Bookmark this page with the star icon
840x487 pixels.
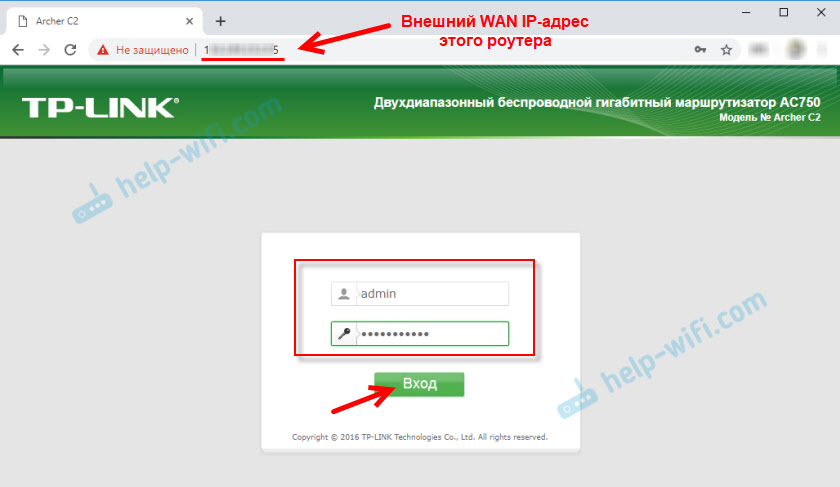click(726, 50)
